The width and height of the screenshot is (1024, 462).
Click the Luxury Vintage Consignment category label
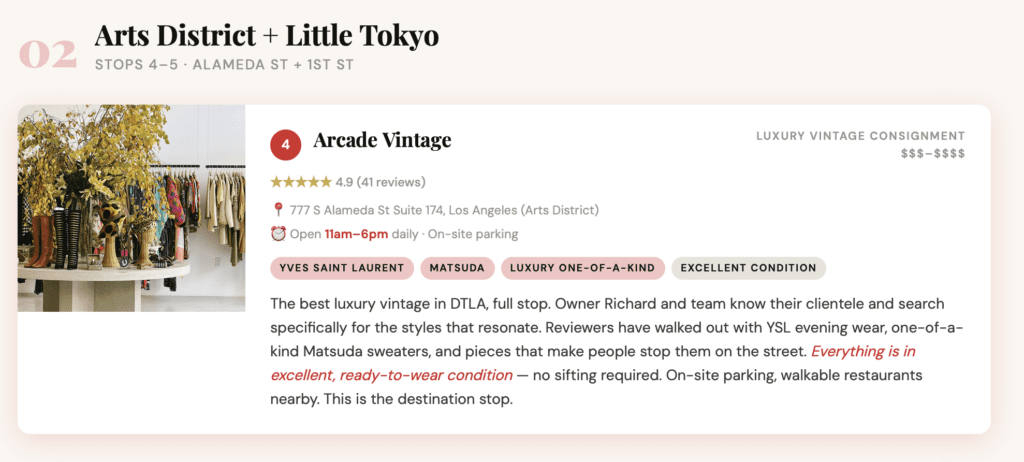[860, 136]
